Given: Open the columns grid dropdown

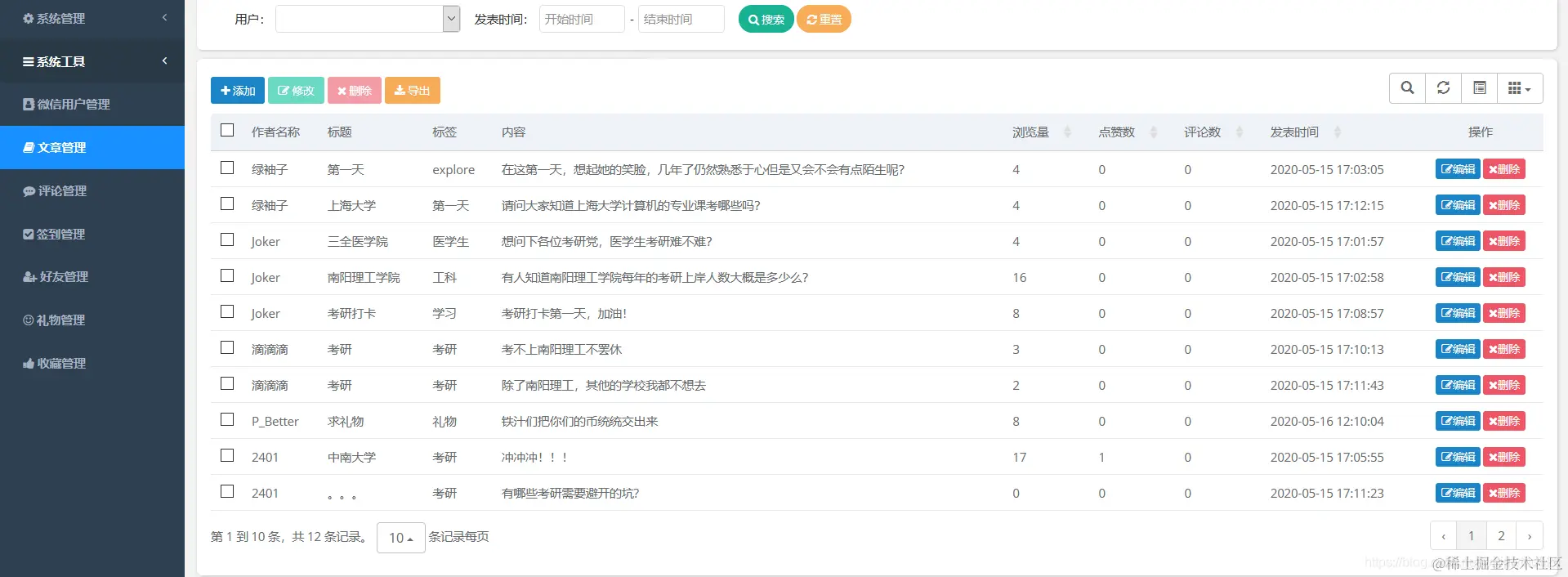Looking at the screenshot, I should click(1520, 88).
